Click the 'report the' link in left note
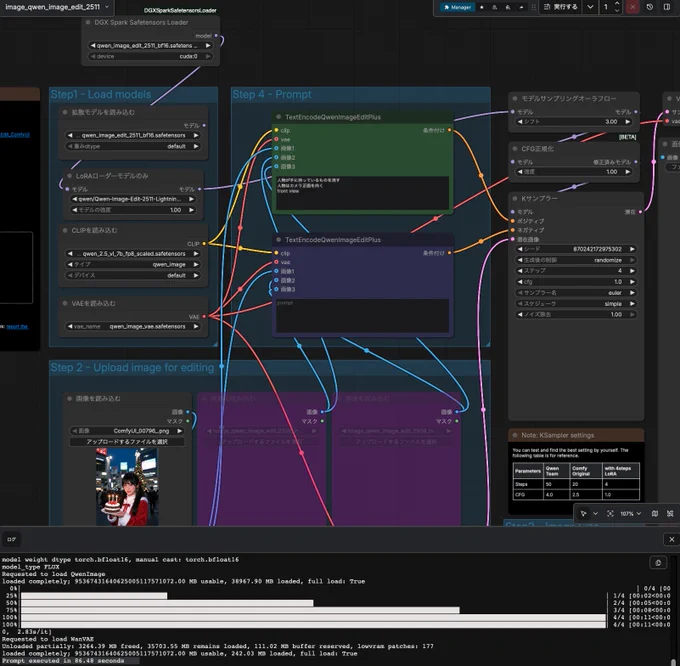 pos(17,326)
